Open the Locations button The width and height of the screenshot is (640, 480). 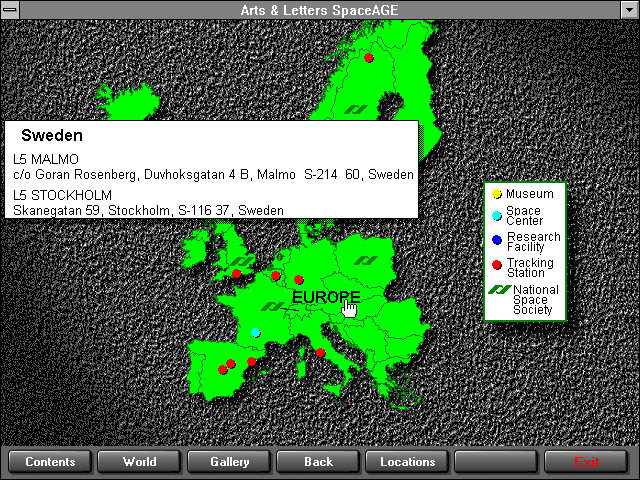tap(407, 462)
